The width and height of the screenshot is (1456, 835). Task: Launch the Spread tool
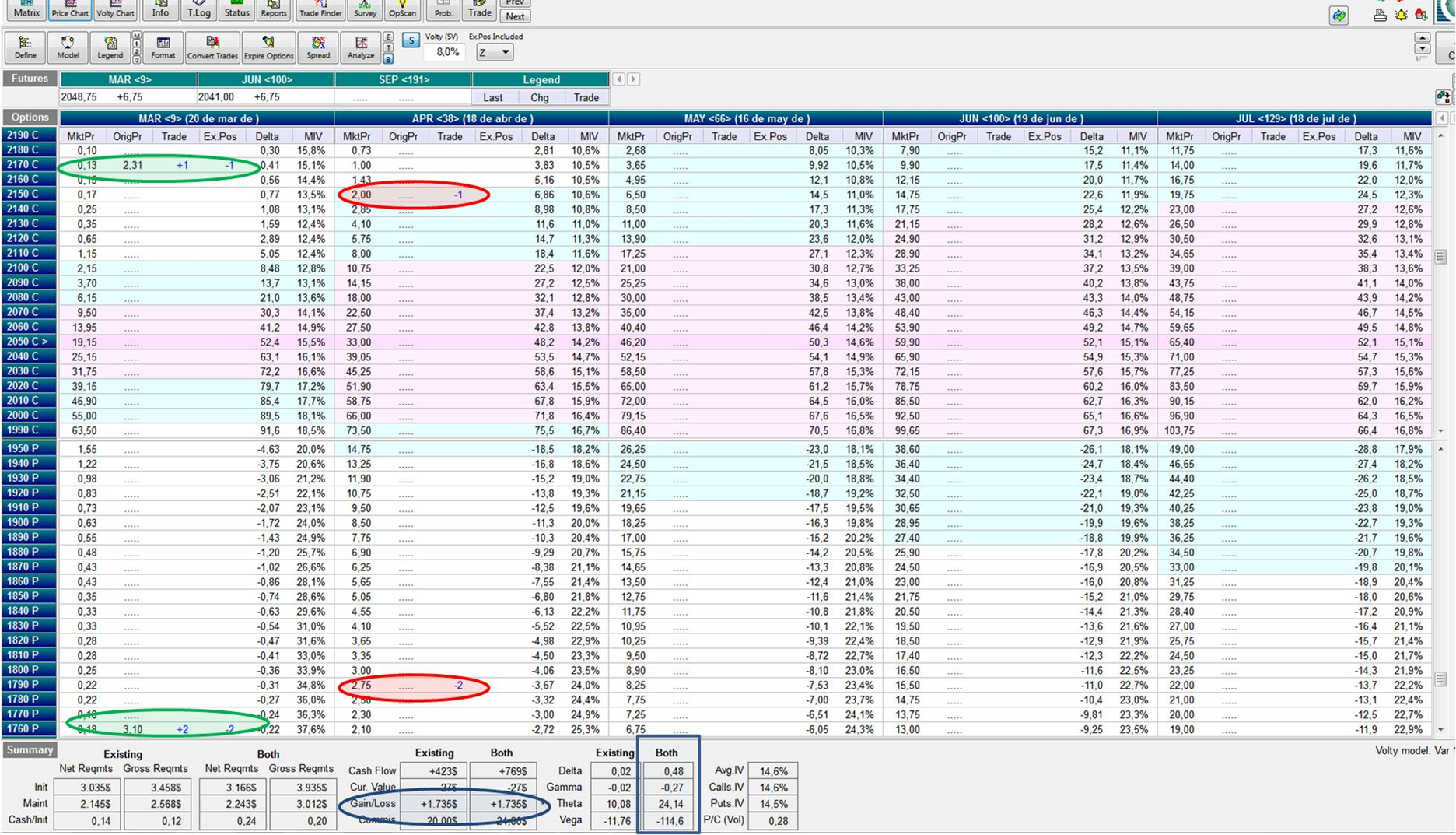pyautogui.click(x=318, y=47)
